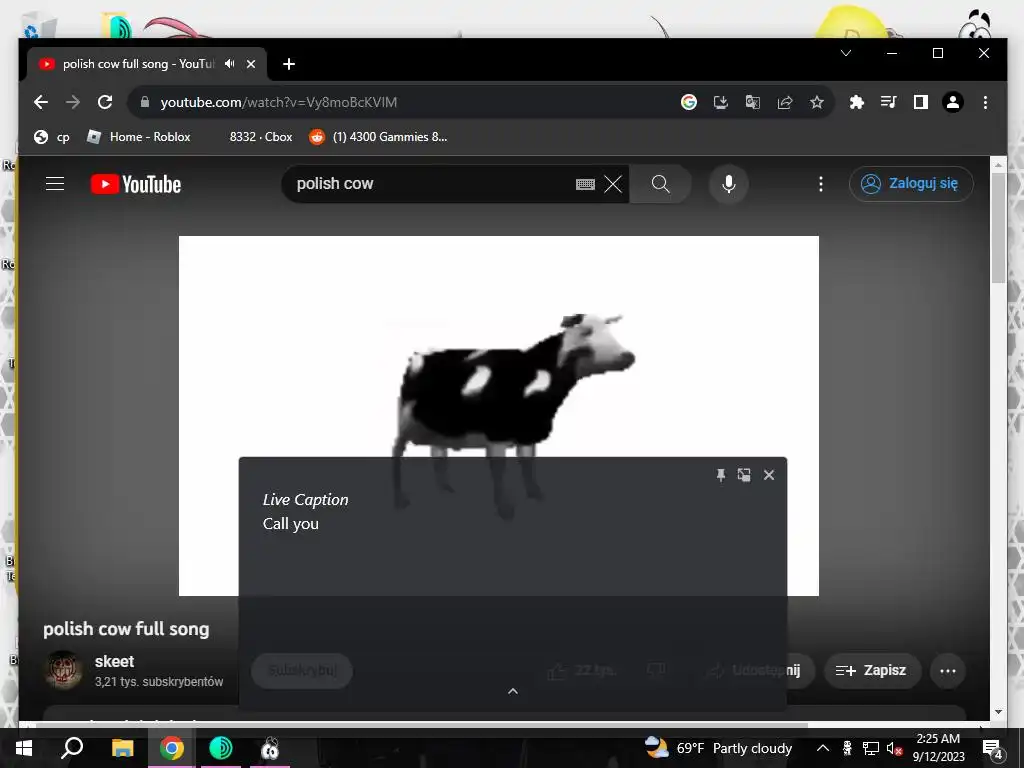Click the green round taskbar app
This screenshot has height=768, width=1024.
[221, 748]
